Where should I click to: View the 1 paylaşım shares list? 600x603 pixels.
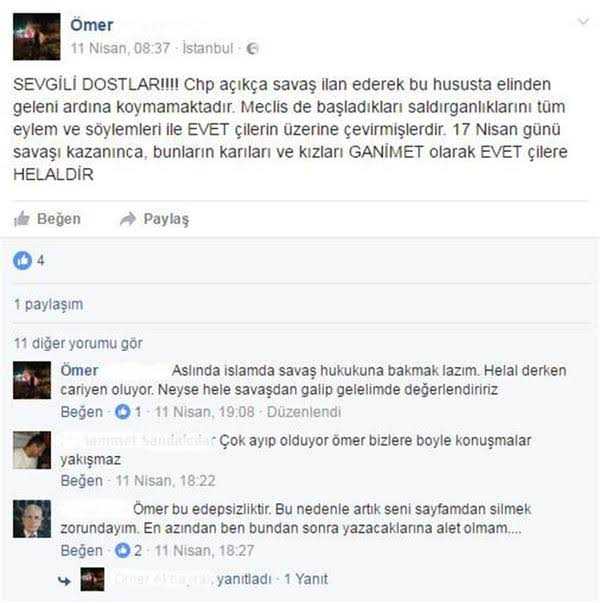coord(48,304)
